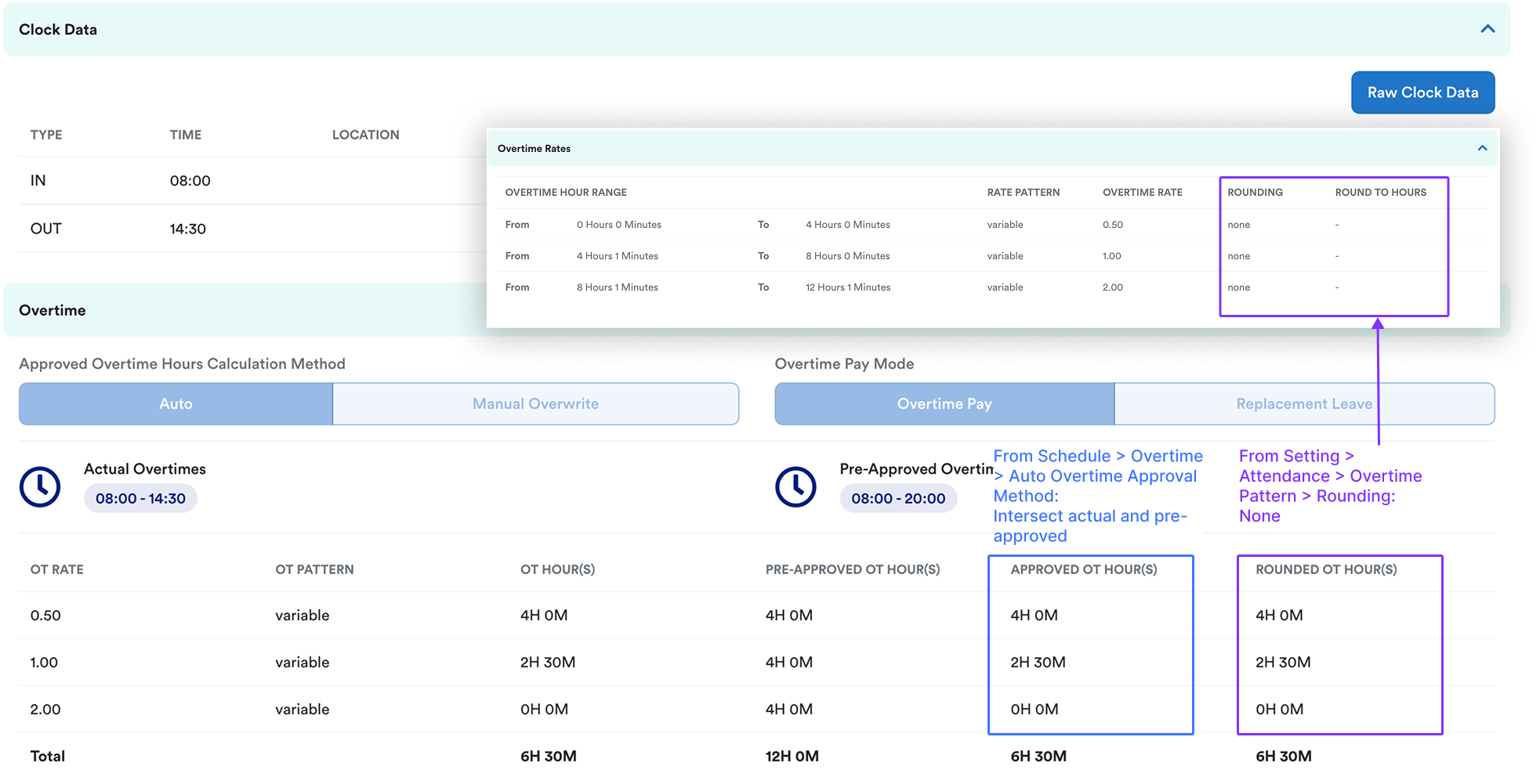Image resolution: width=1540 pixels, height=784 pixels.
Task: Switch to Manual Overwrite method
Action: pyautogui.click(x=535, y=403)
